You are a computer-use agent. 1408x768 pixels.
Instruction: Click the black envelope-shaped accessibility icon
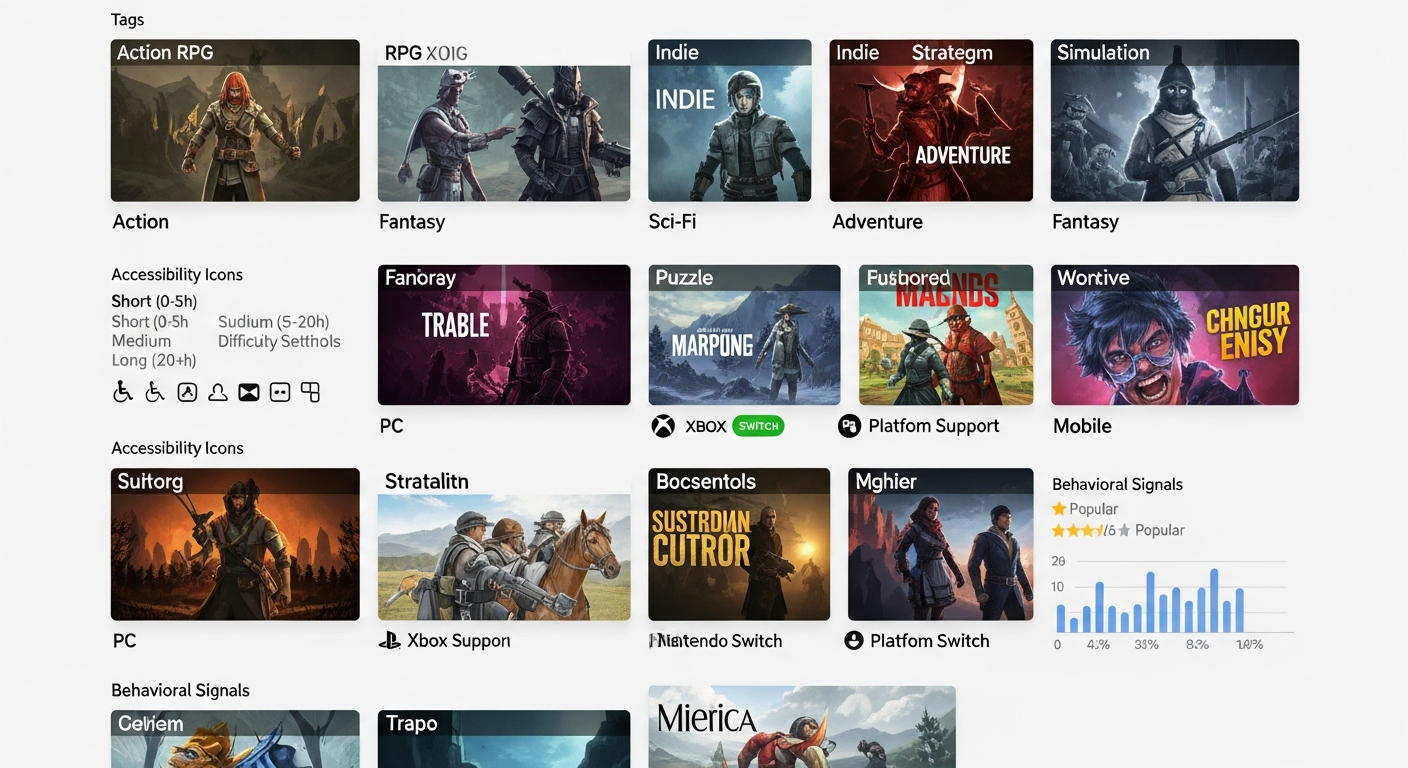[x=249, y=392]
